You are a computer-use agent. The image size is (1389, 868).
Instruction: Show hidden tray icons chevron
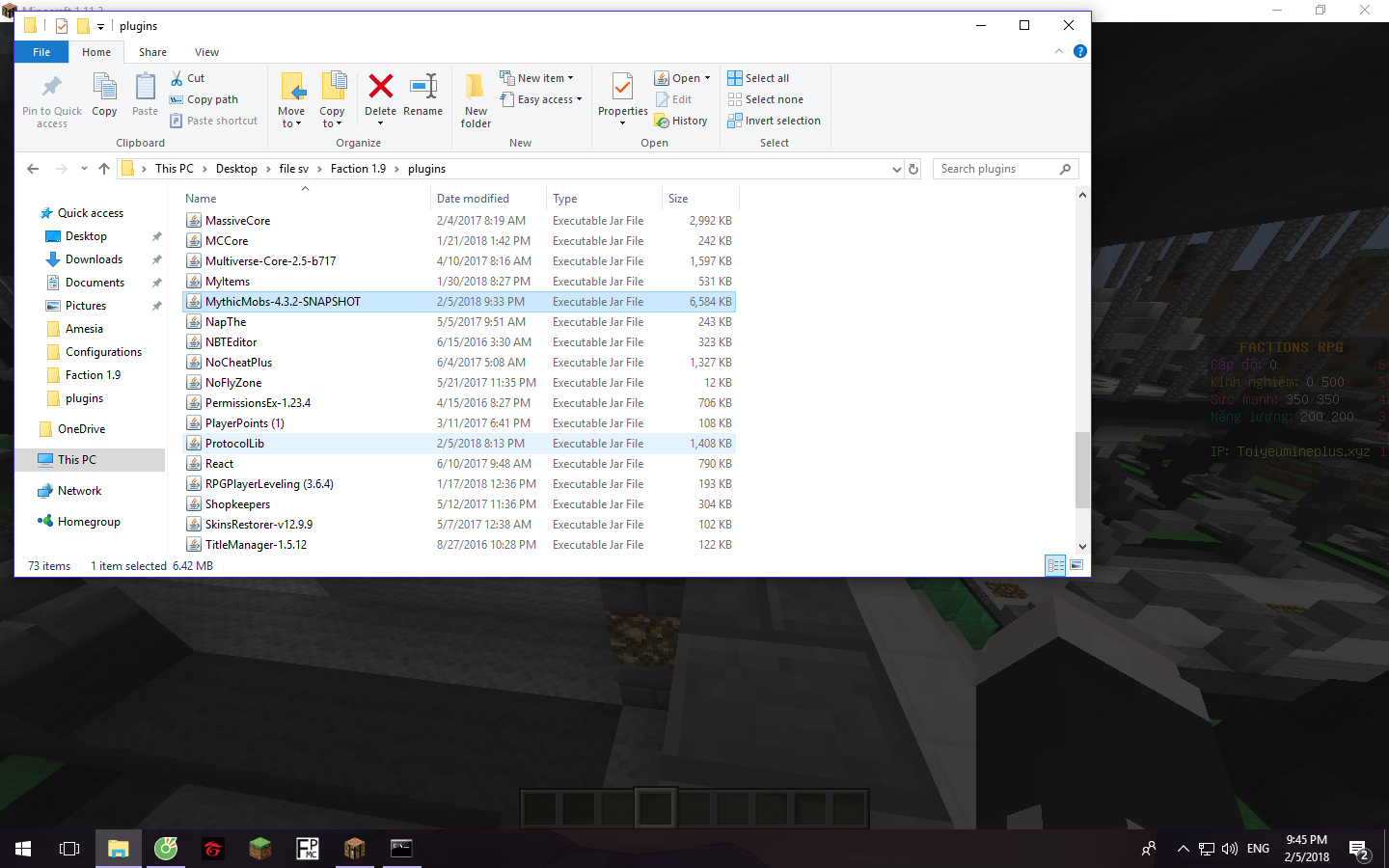(1183, 849)
